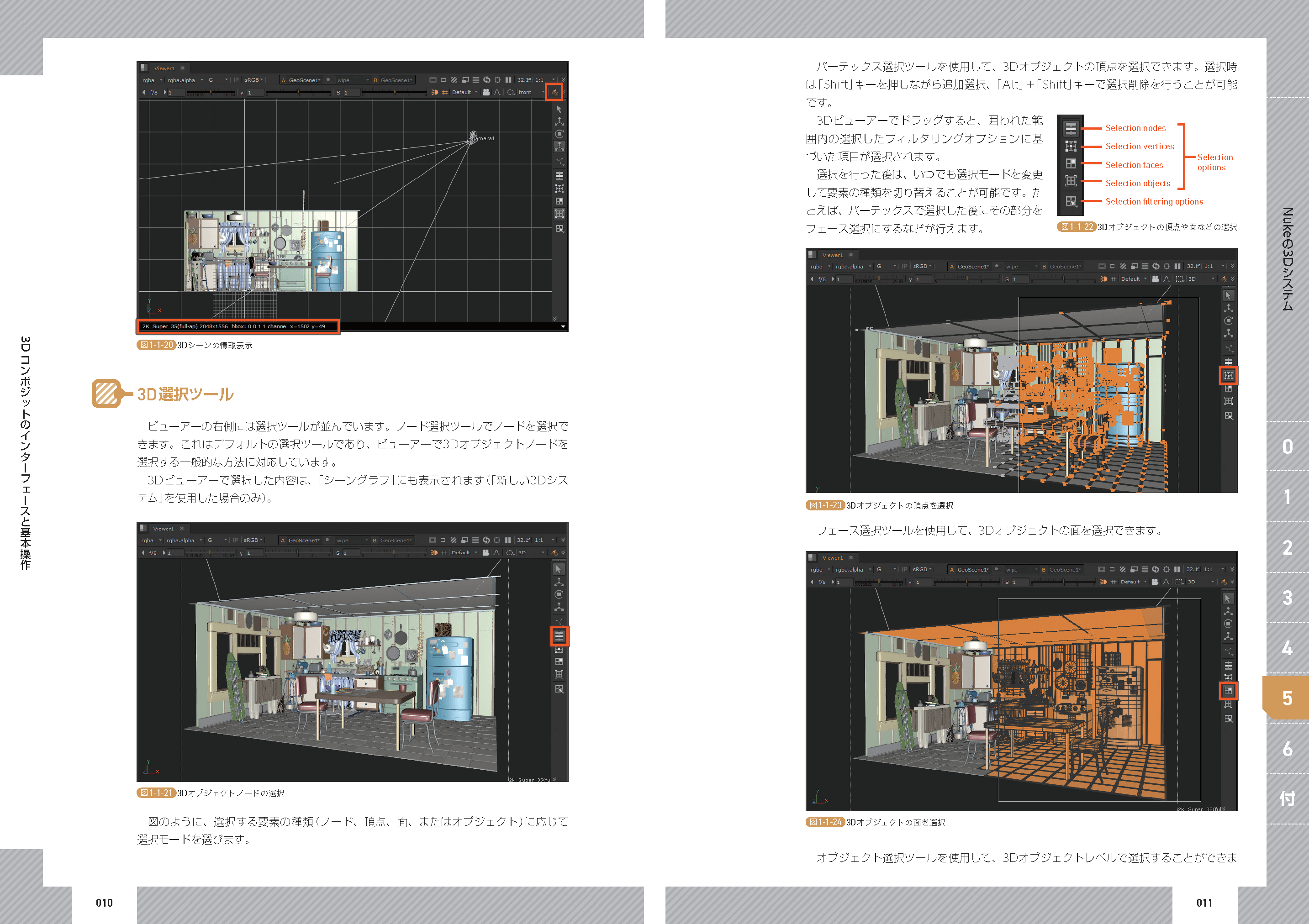Click Selection objects icon in the legend figure

tap(1071, 182)
